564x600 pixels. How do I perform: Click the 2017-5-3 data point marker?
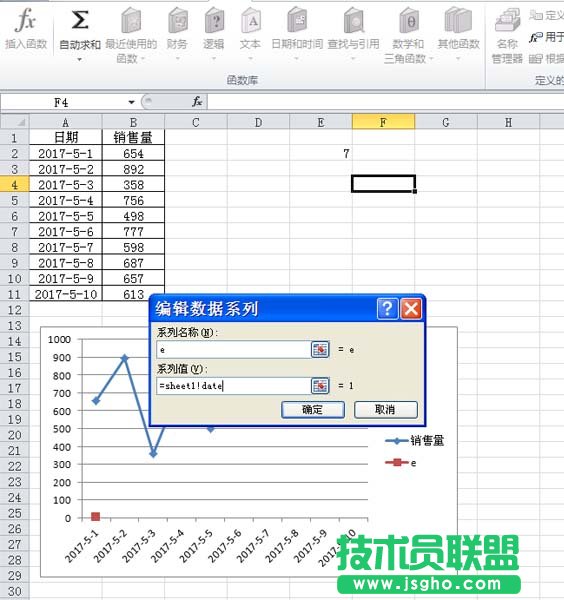[153, 454]
